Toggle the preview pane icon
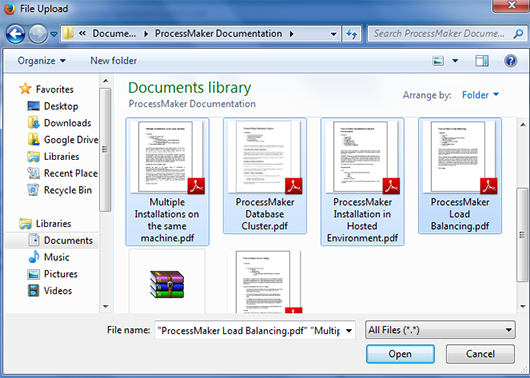 click(x=481, y=61)
